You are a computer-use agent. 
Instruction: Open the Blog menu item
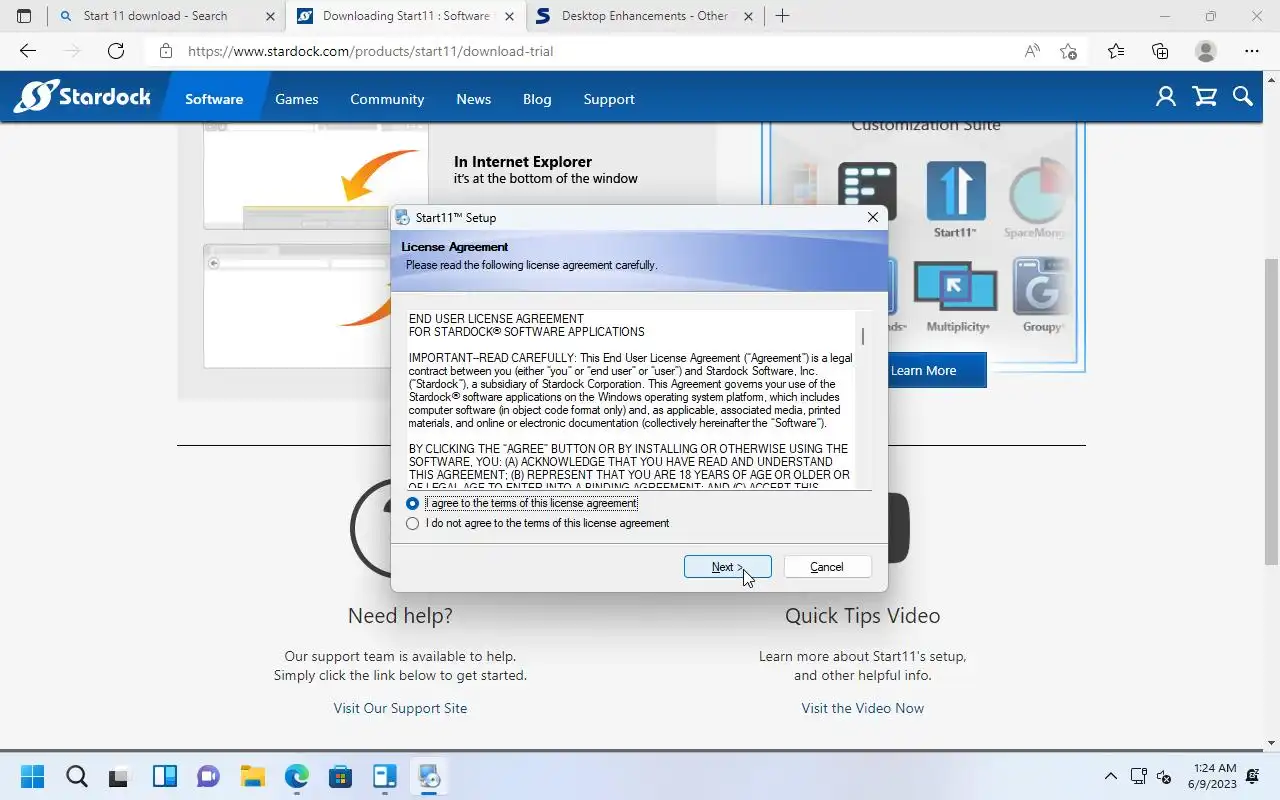tap(537, 99)
